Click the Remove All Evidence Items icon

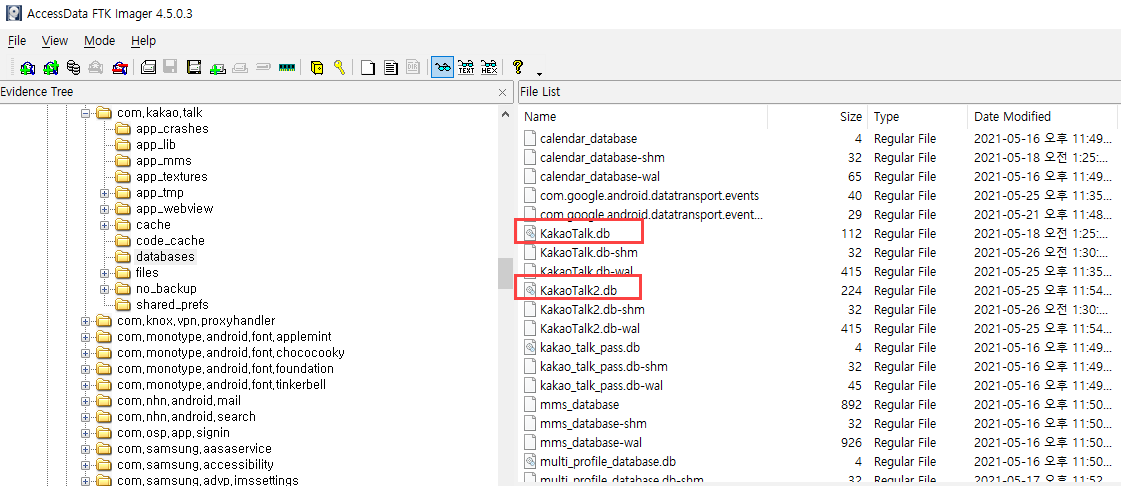(119, 68)
